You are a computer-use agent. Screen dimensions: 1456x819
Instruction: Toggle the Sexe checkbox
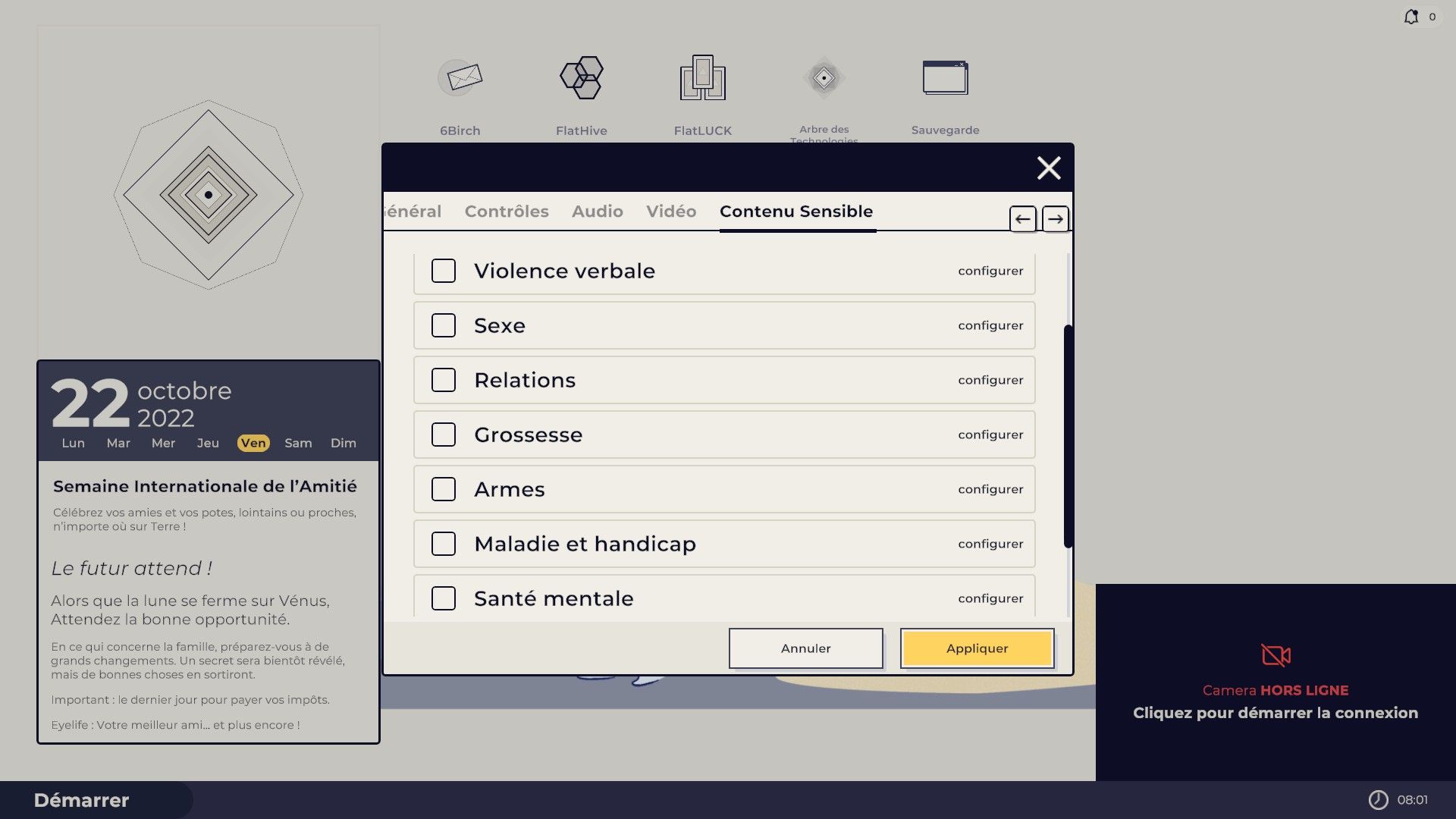pyautogui.click(x=444, y=325)
